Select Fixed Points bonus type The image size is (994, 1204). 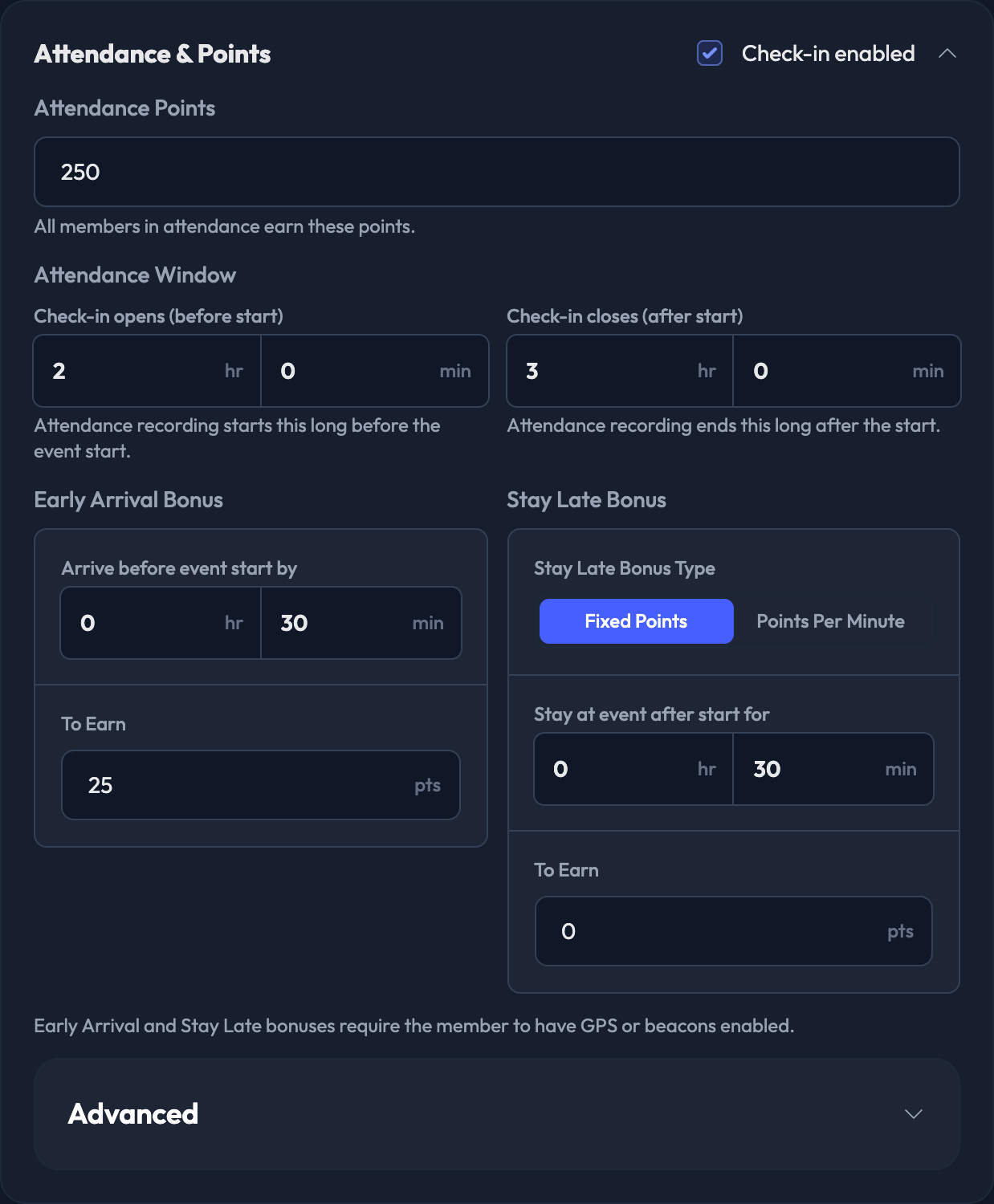coord(636,621)
